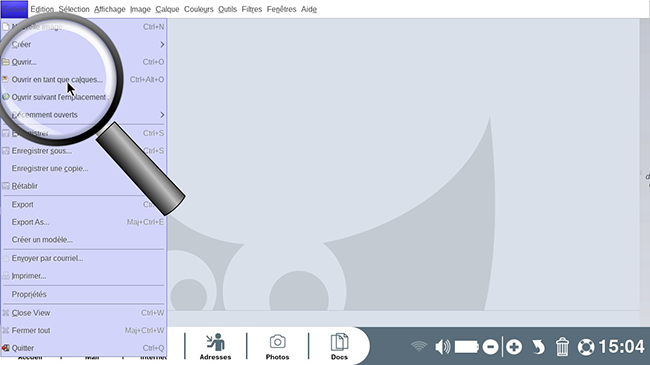Click Quitter to exit
The width and height of the screenshot is (650, 365).
tap(84, 348)
